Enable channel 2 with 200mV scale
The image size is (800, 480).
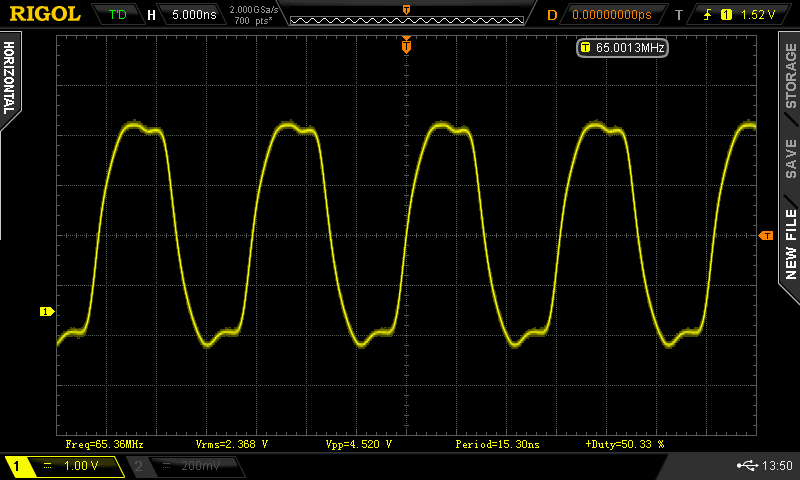click(x=183, y=466)
